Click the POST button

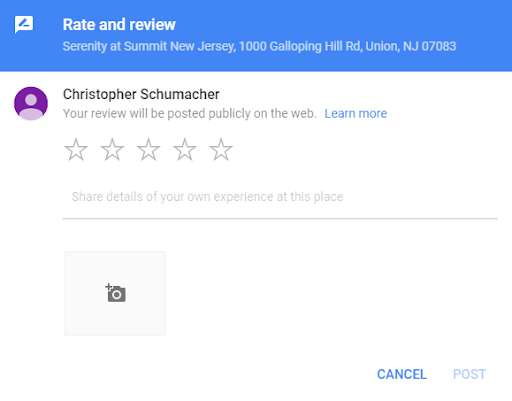pyautogui.click(x=469, y=374)
